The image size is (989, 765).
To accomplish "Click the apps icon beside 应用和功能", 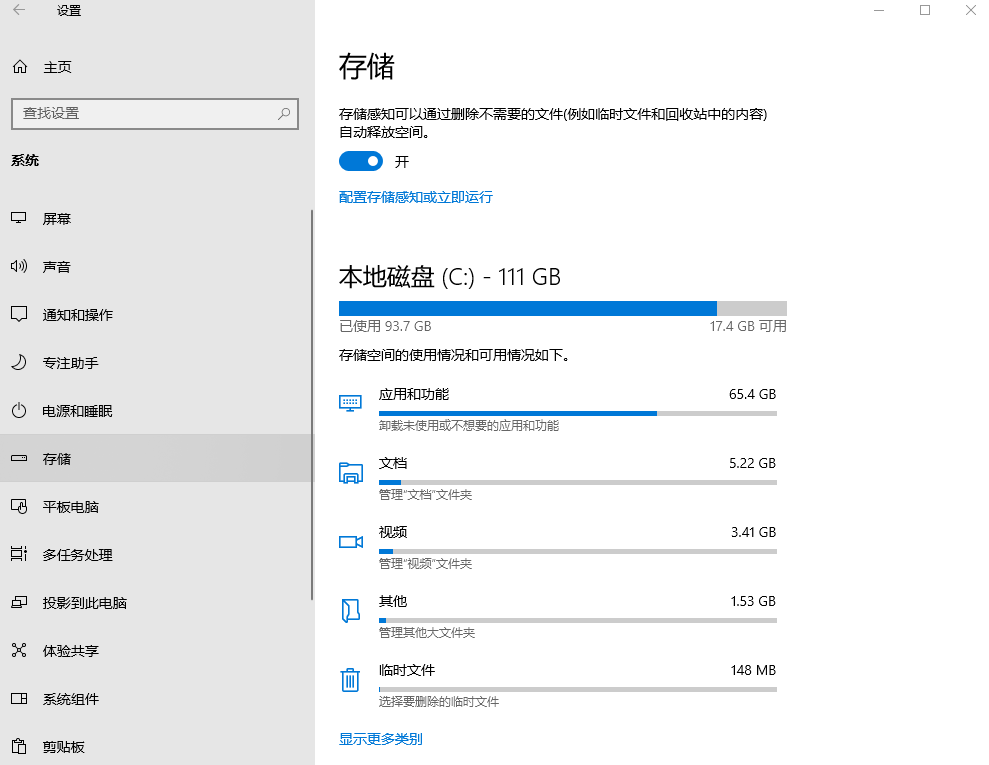I will point(350,403).
